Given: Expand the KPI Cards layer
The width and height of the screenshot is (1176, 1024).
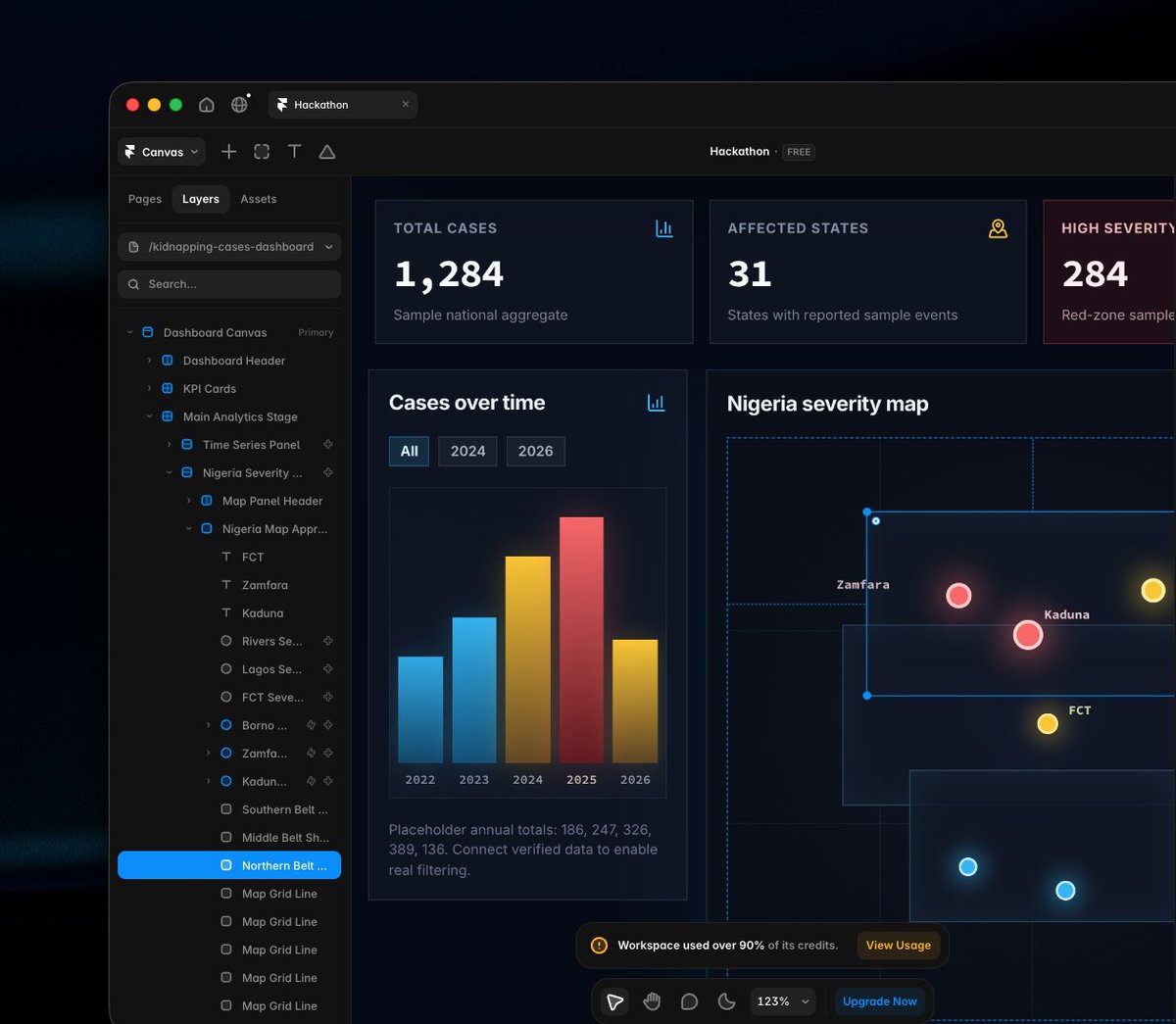Looking at the screenshot, I should (x=149, y=389).
